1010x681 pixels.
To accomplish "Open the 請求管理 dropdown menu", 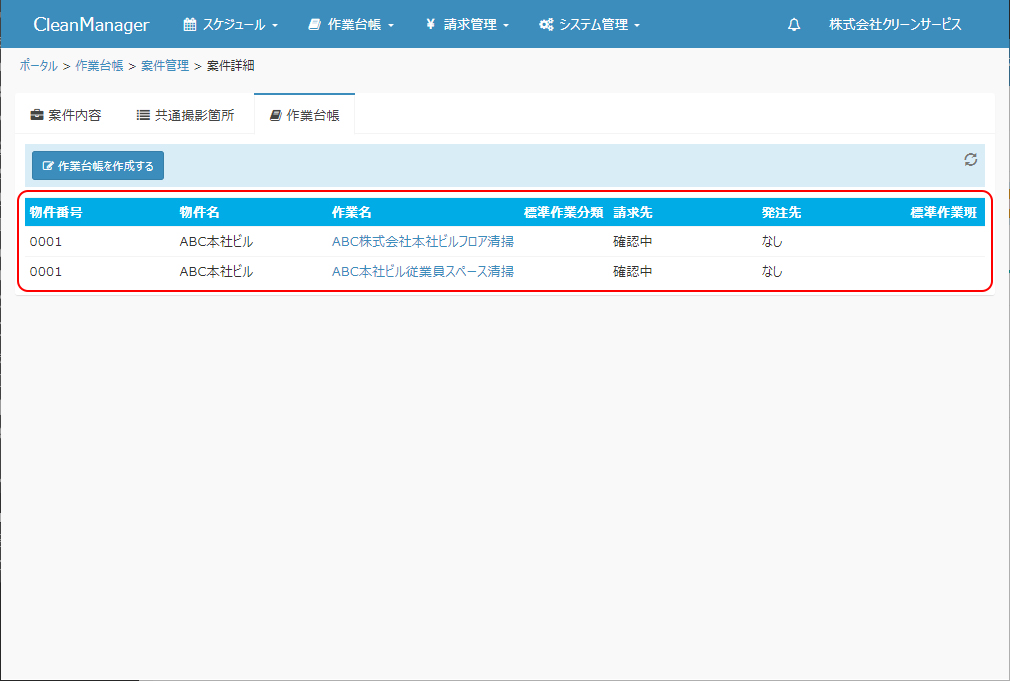I will pyautogui.click(x=467, y=25).
